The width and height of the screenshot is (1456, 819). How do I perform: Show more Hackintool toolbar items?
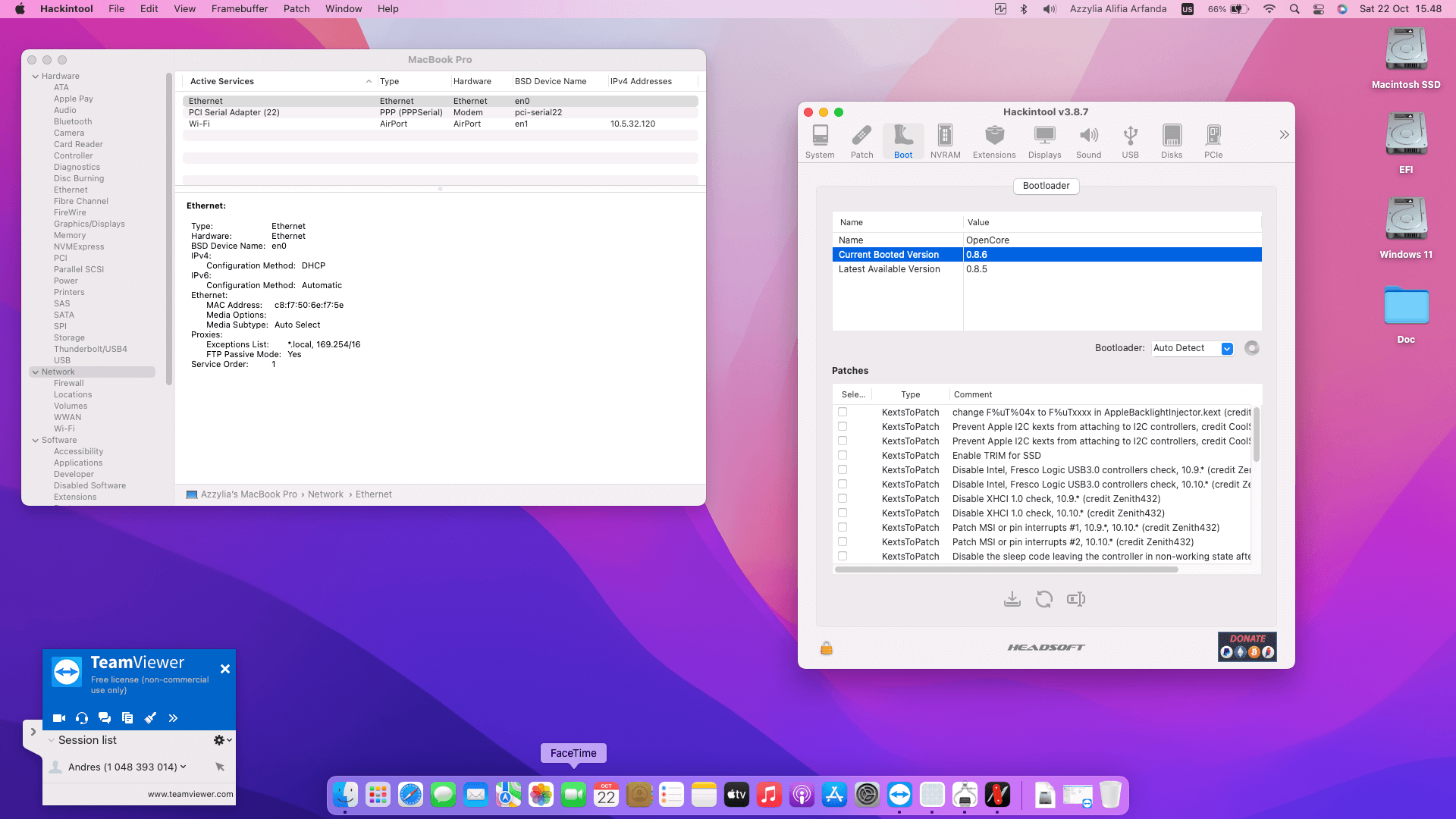1284,135
